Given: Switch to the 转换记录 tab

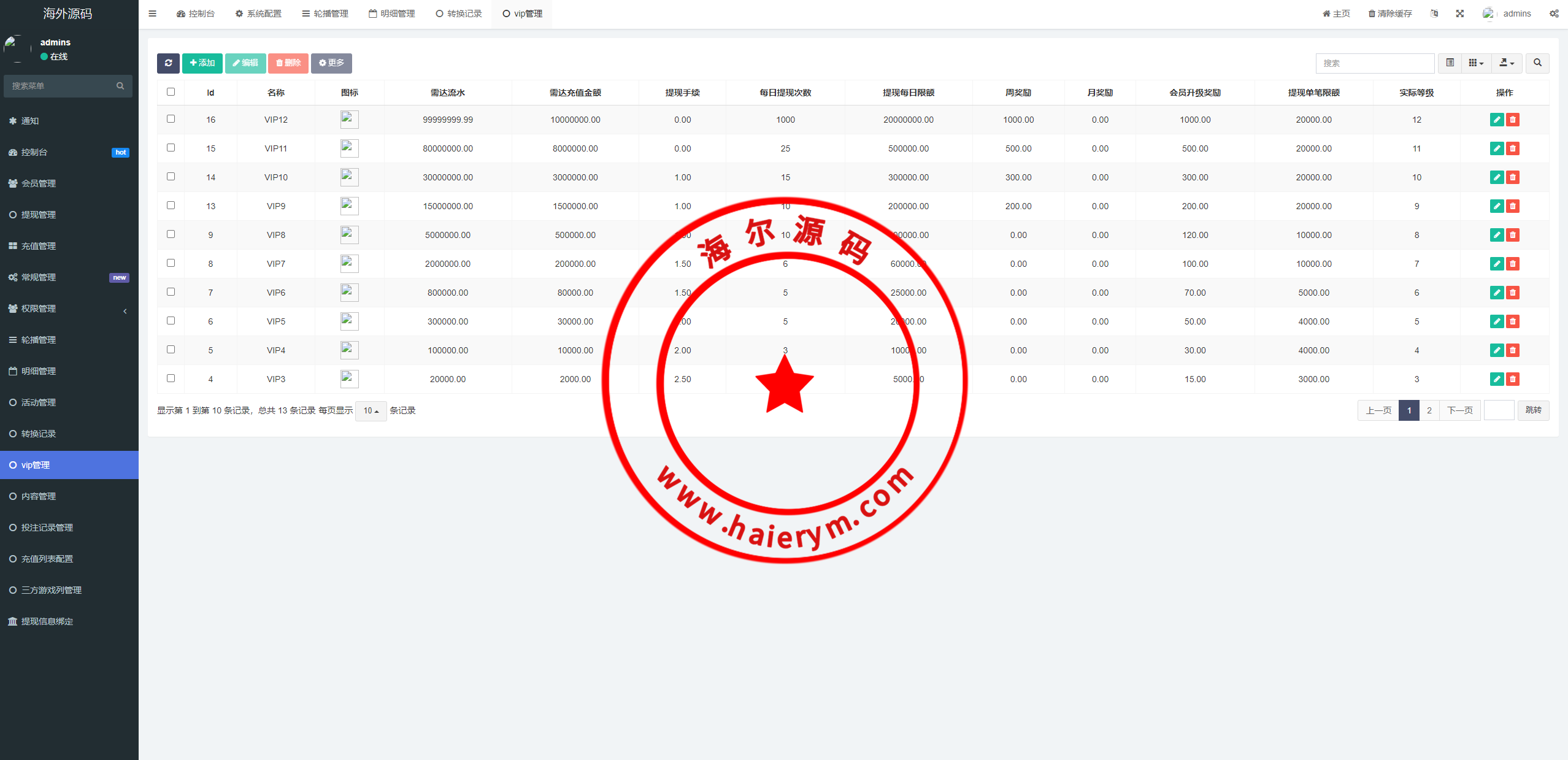Looking at the screenshot, I should coord(458,13).
